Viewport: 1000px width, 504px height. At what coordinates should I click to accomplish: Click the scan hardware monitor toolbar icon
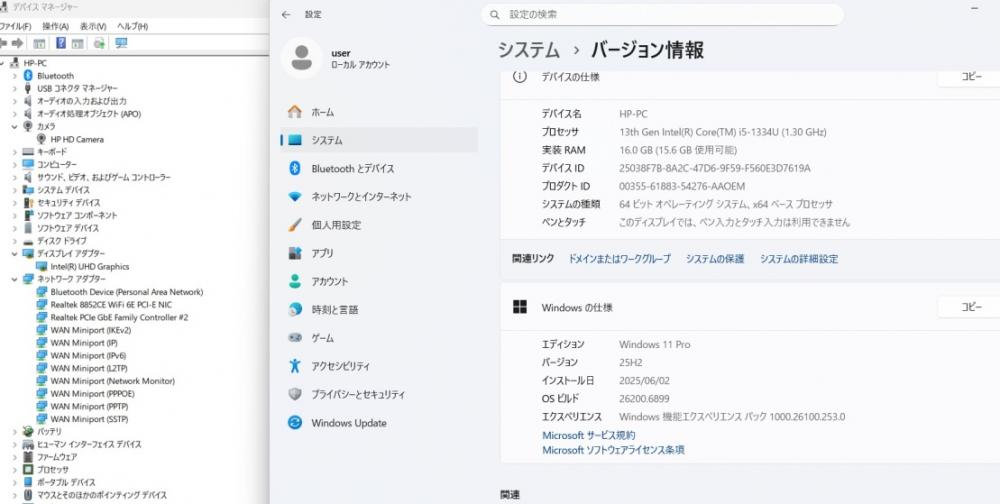121,43
